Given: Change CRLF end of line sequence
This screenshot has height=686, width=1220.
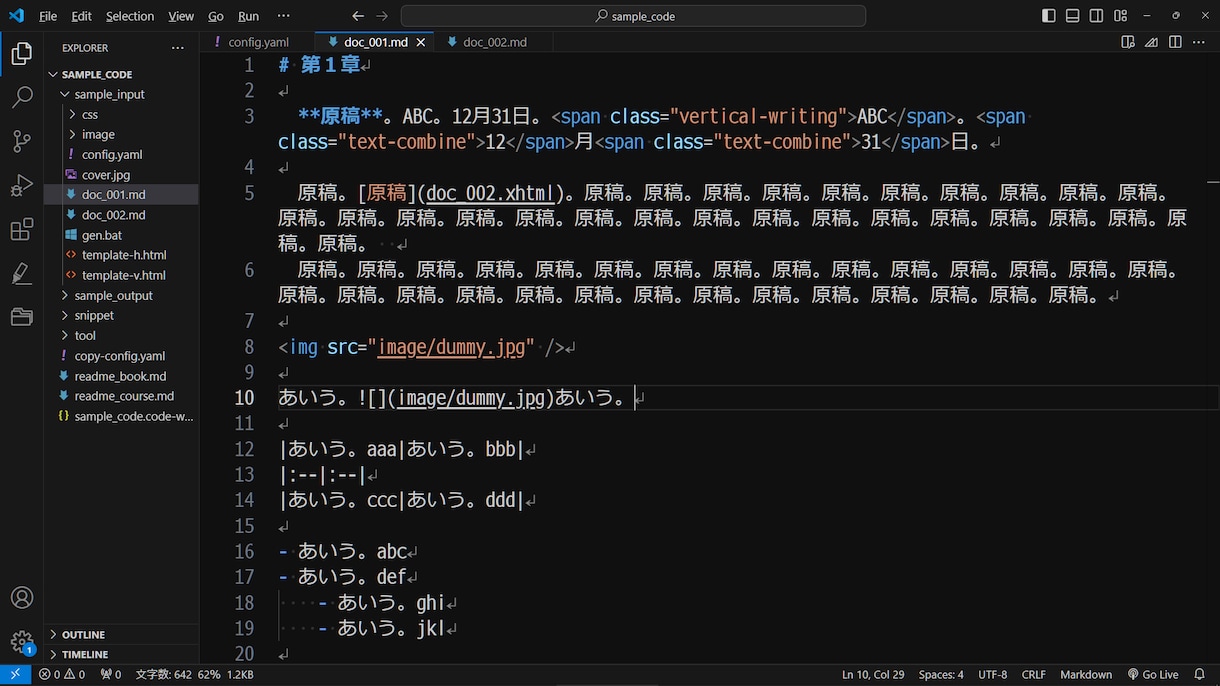Looking at the screenshot, I should click(x=1034, y=675).
